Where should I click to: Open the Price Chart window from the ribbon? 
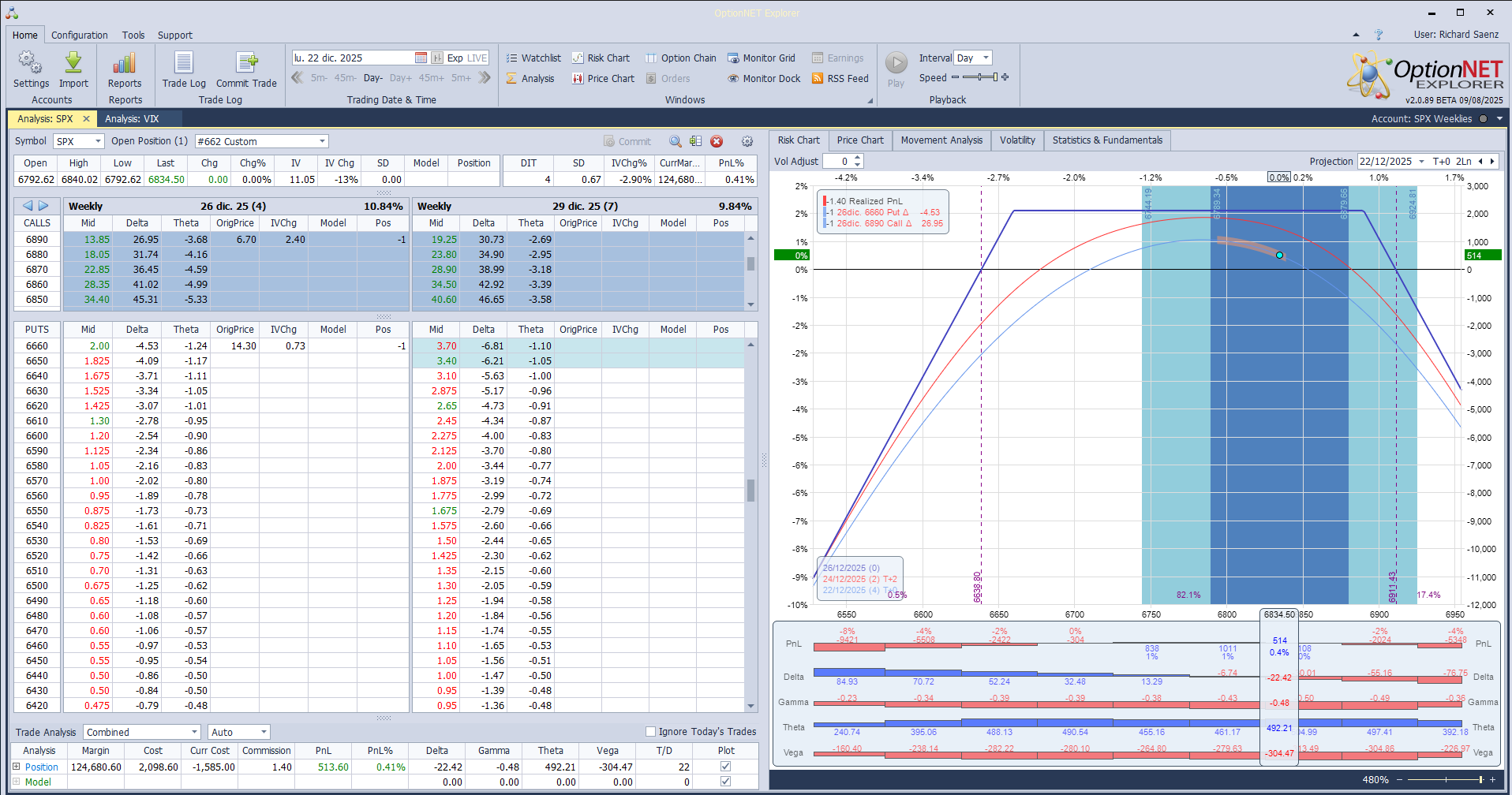(604, 78)
